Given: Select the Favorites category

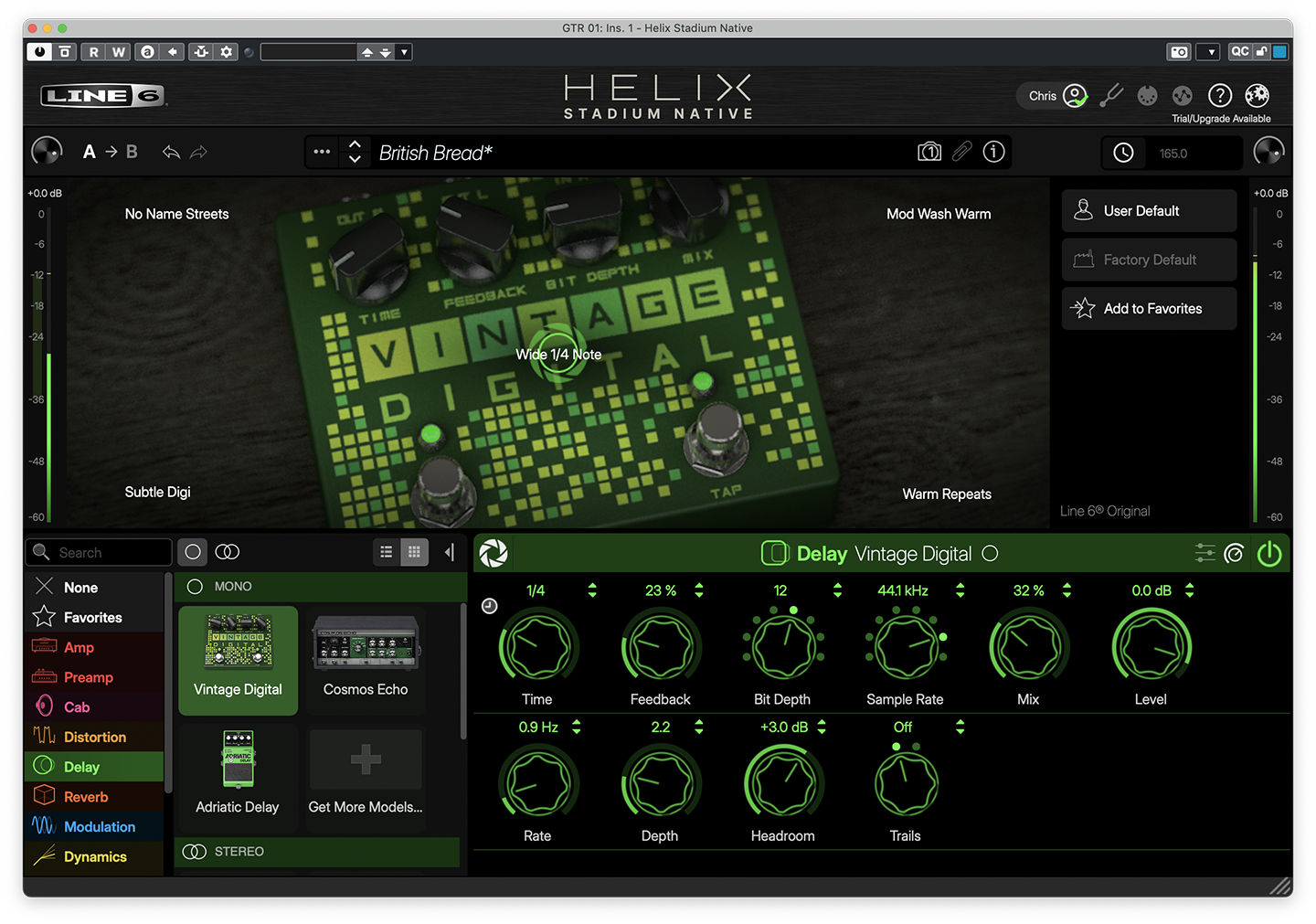Looking at the screenshot, I should pos(94,618).
